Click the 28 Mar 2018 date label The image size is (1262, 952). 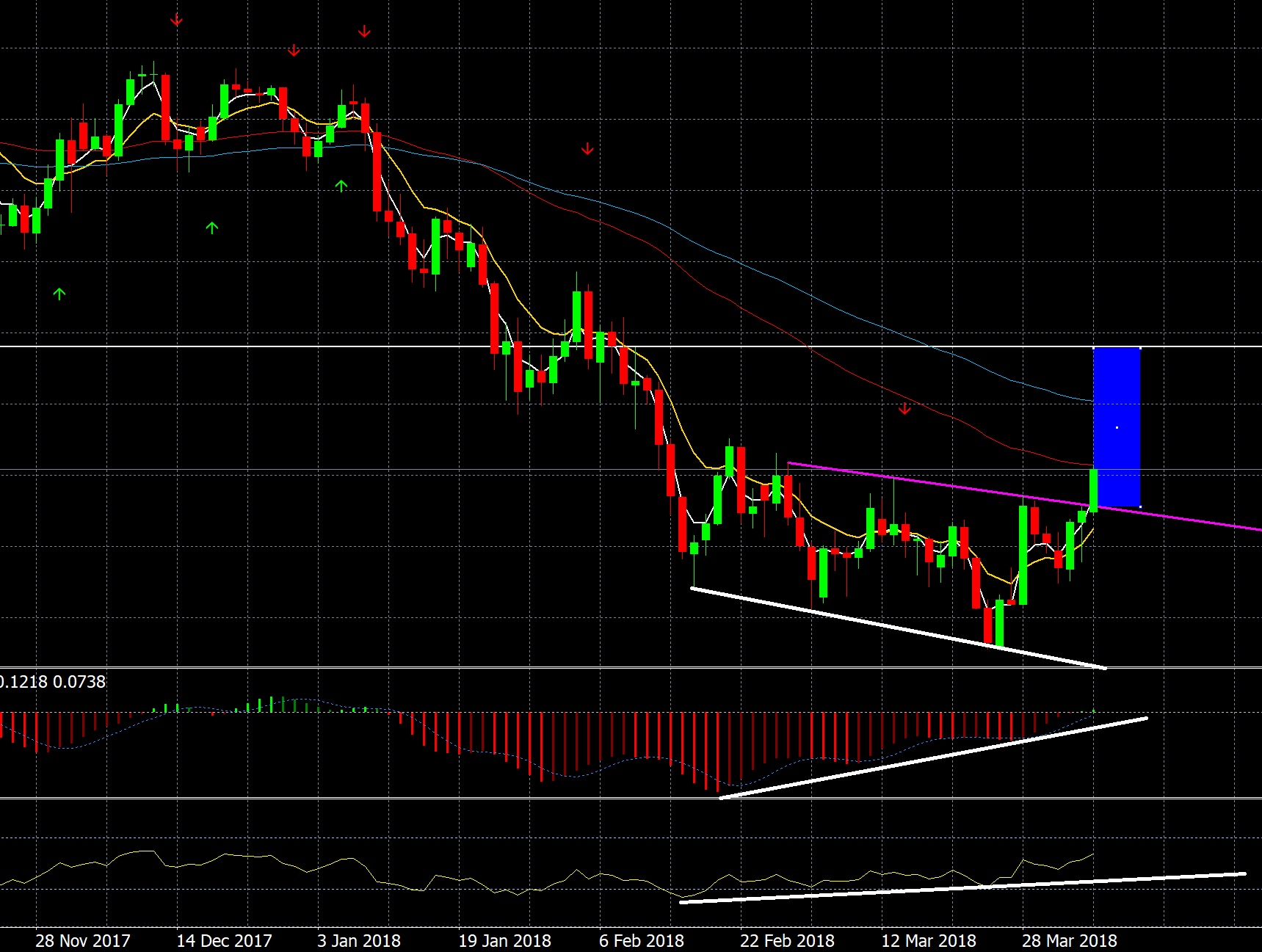click(x=1069, y=940)
